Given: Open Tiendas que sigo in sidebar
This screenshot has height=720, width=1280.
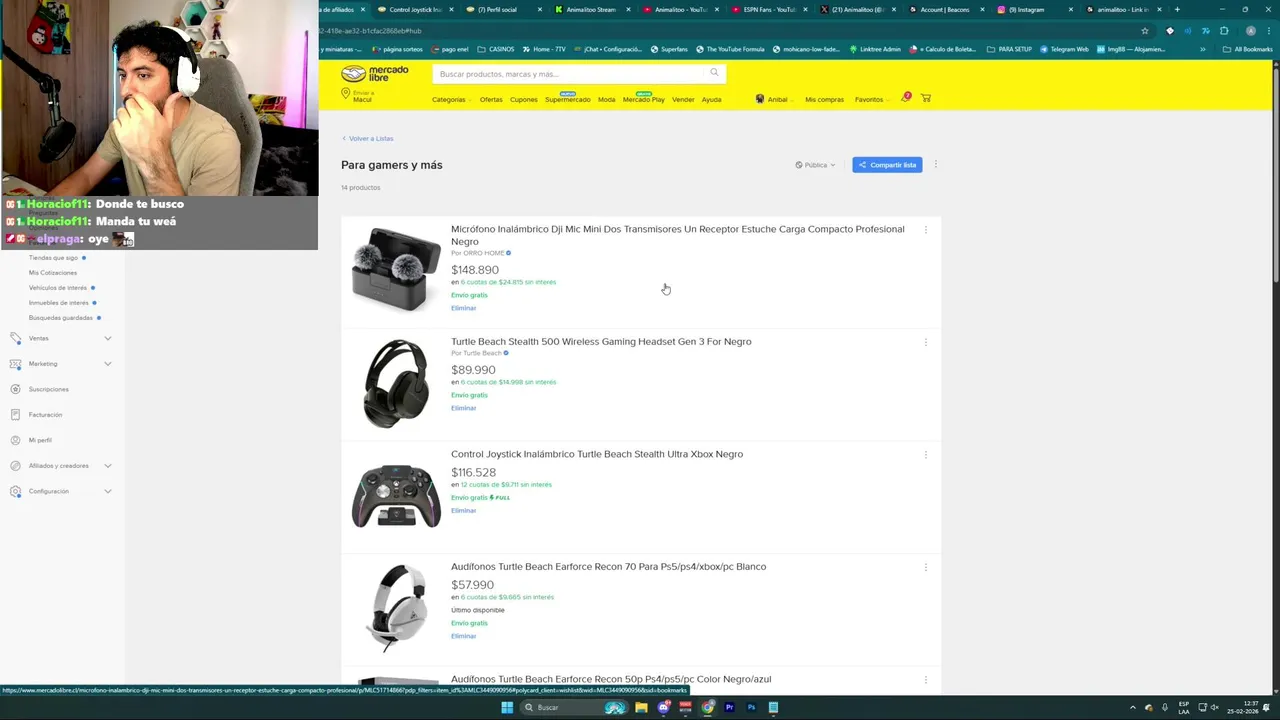Looking at the screenshot, I should [53, 258].
